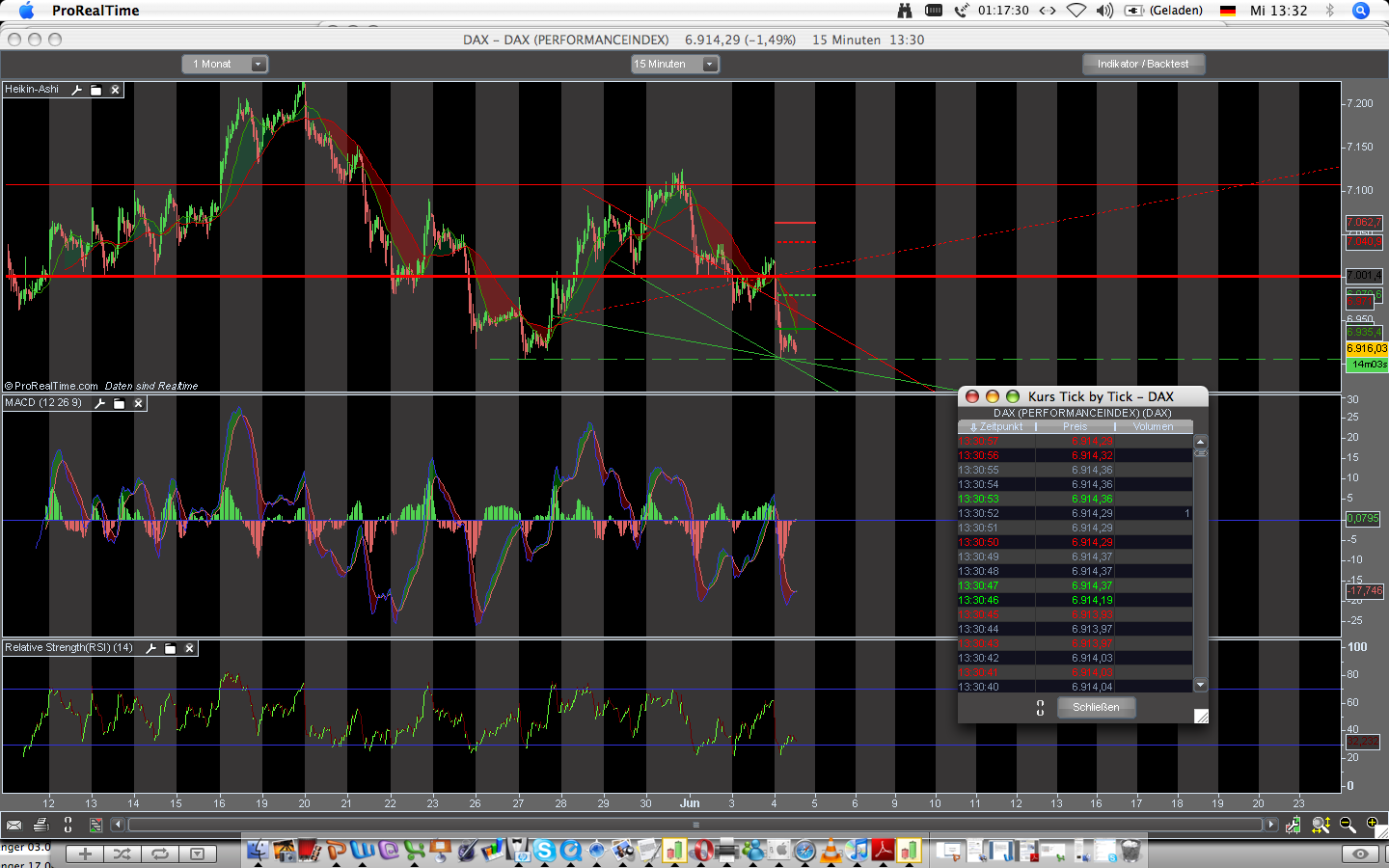Viewport: 1389px width, 868px height.
Task: Select the 13:30:52 tick row
Action: click(1076, 513)
